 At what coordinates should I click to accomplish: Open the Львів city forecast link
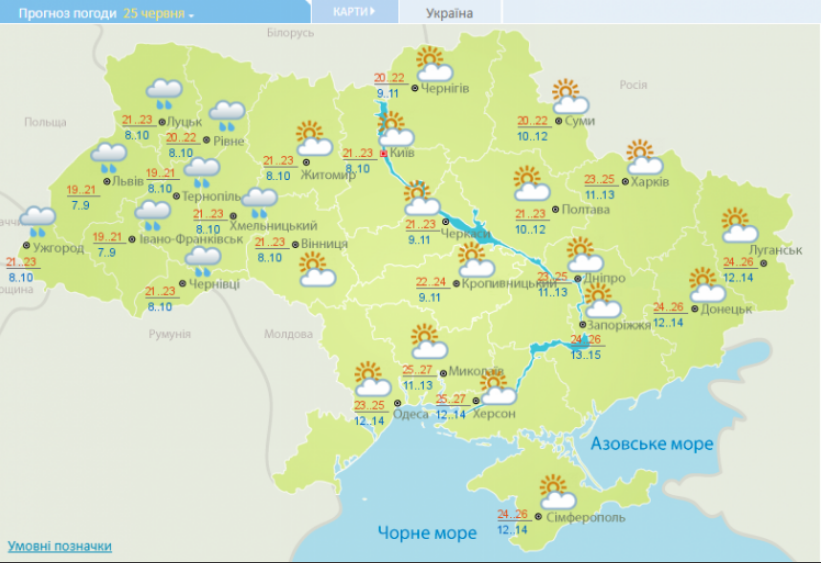pos(128,181)
